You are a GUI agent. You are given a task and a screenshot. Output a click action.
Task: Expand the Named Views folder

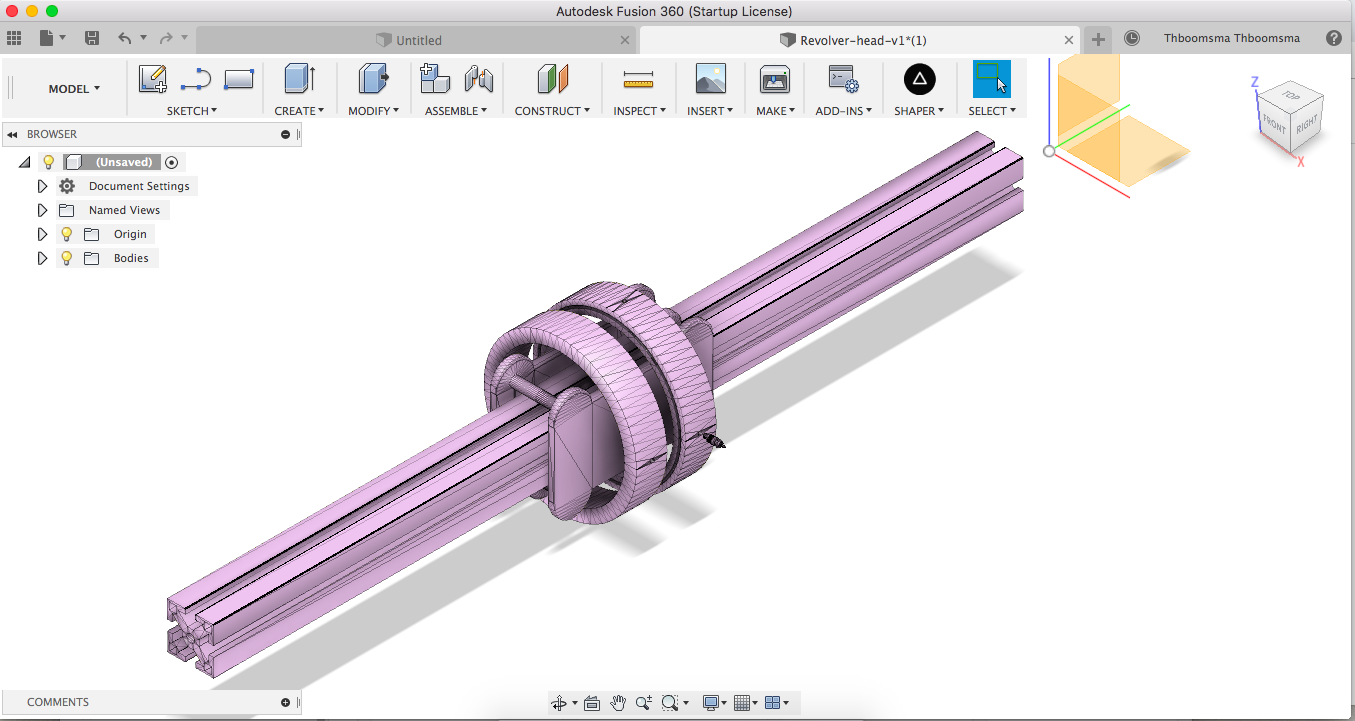(42, 210)
